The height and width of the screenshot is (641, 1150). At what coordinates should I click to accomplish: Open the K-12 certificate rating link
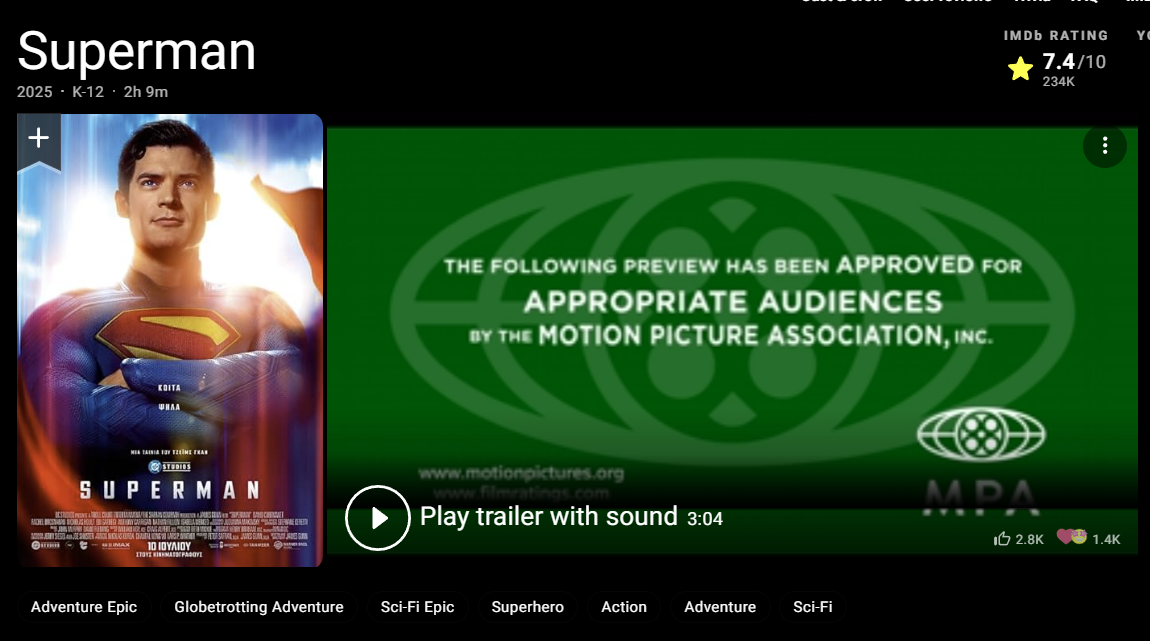[x=88, y=92]
